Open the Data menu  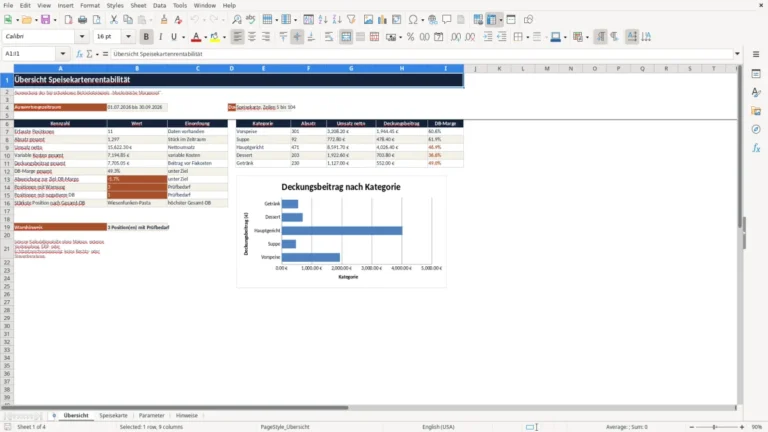click(x=159, y=5)
